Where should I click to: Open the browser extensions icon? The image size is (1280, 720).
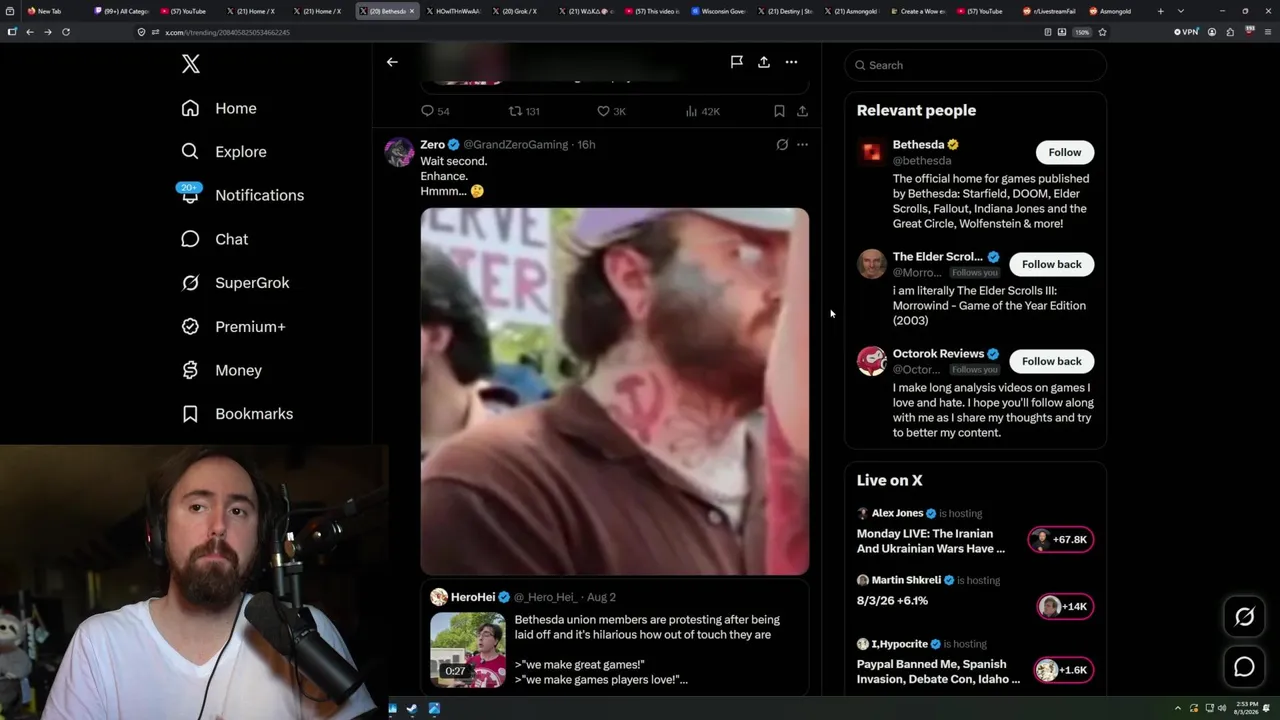click(x=1230, y=32)
